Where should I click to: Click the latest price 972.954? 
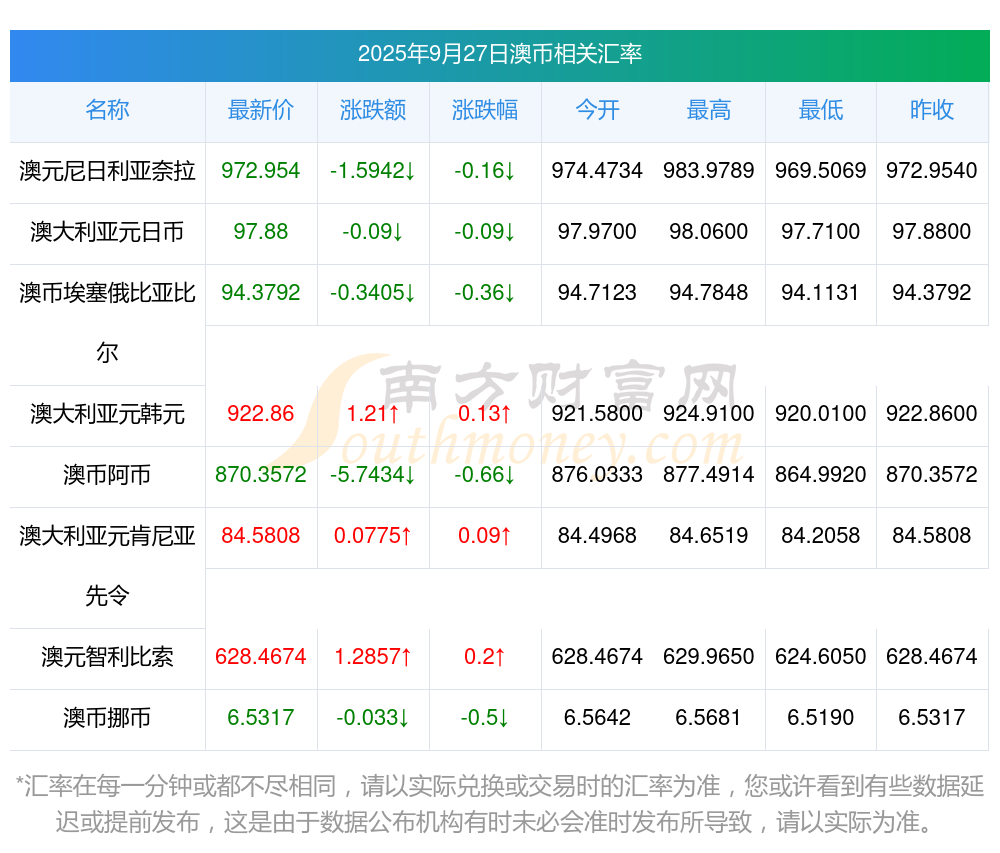tap(261, 171)
